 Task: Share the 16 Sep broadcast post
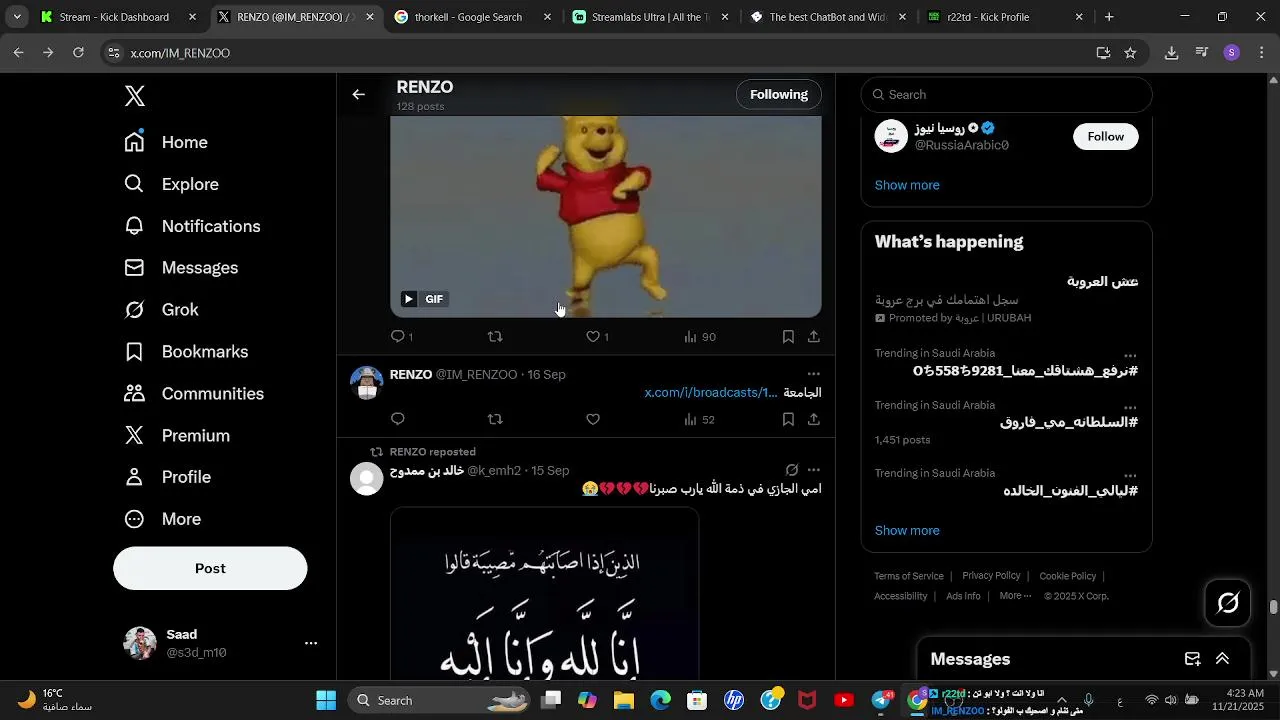pos(814,419)
